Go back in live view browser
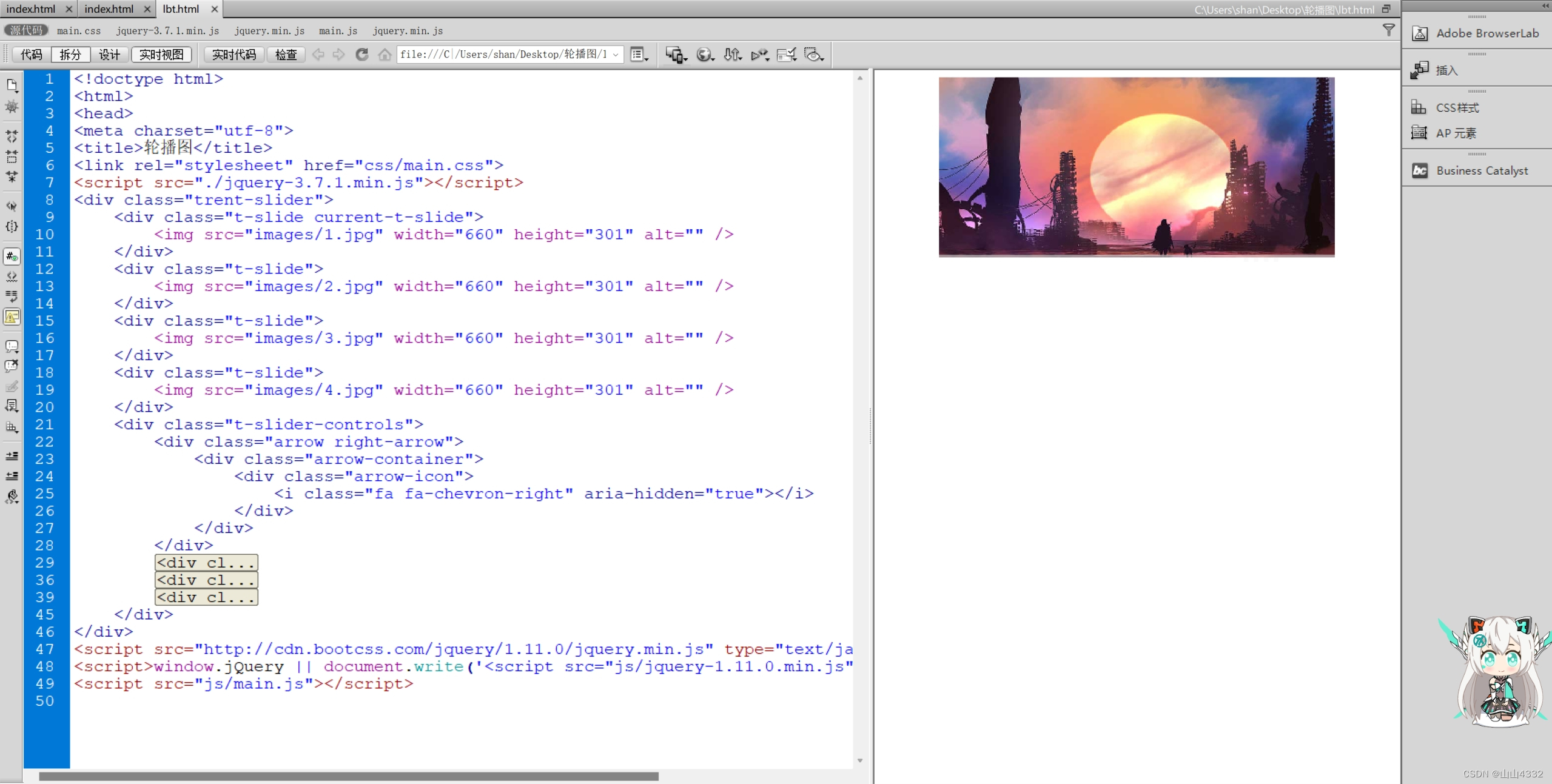This screenshot has width=1552, height=784. [318, 55]
